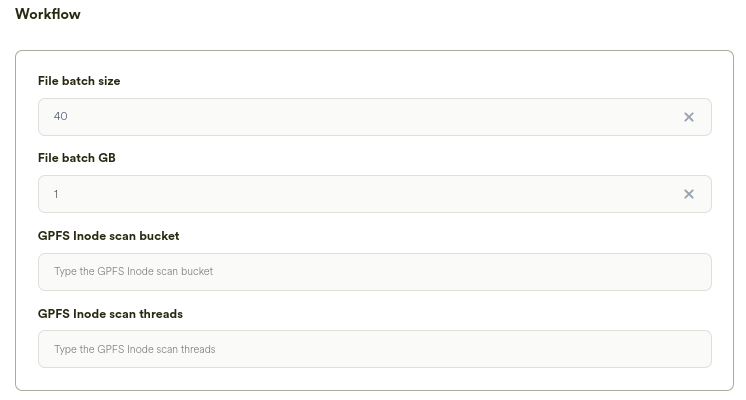746x400 pixels.
Task: Click the "Type the GPFS Inode scan threads" placeholder
Action: point(134,349)
